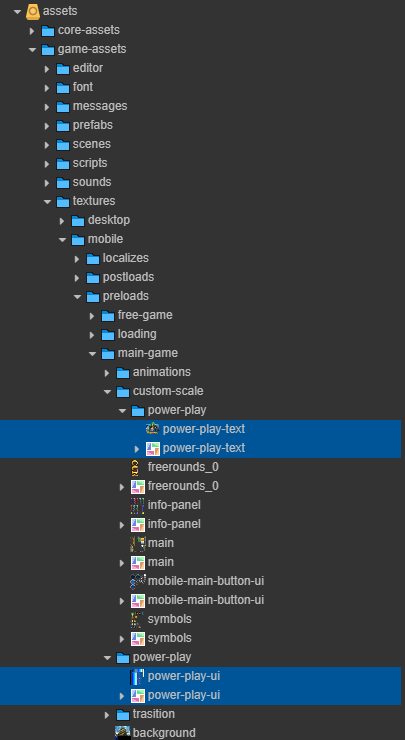405x740 pixels.
Task: Select the 'main-game' folder row
Action: click(202, 353)
